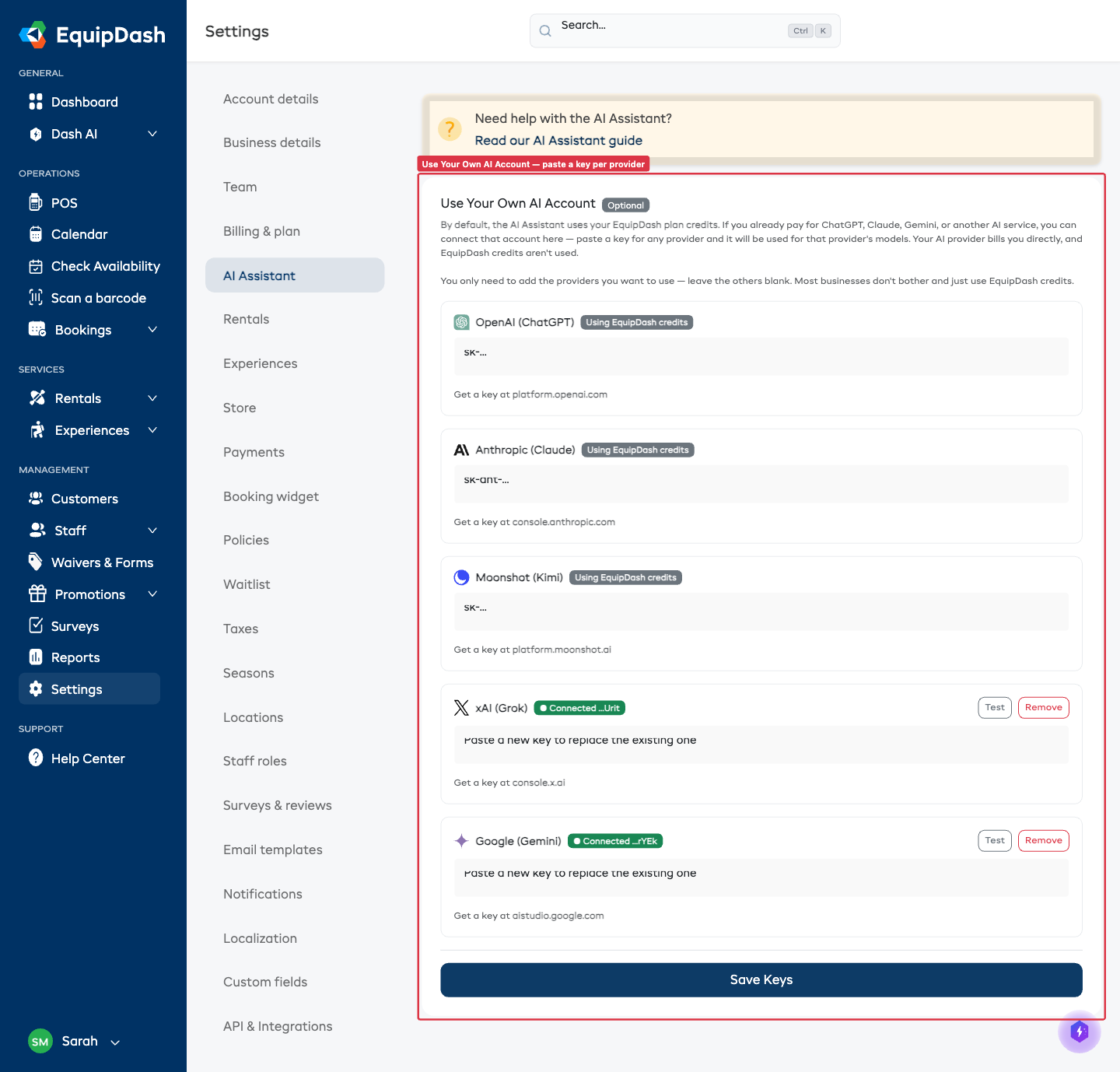Click the Dash AI hexagon icon
This screenshot has height=1072, width=1120.
(36, 134)
